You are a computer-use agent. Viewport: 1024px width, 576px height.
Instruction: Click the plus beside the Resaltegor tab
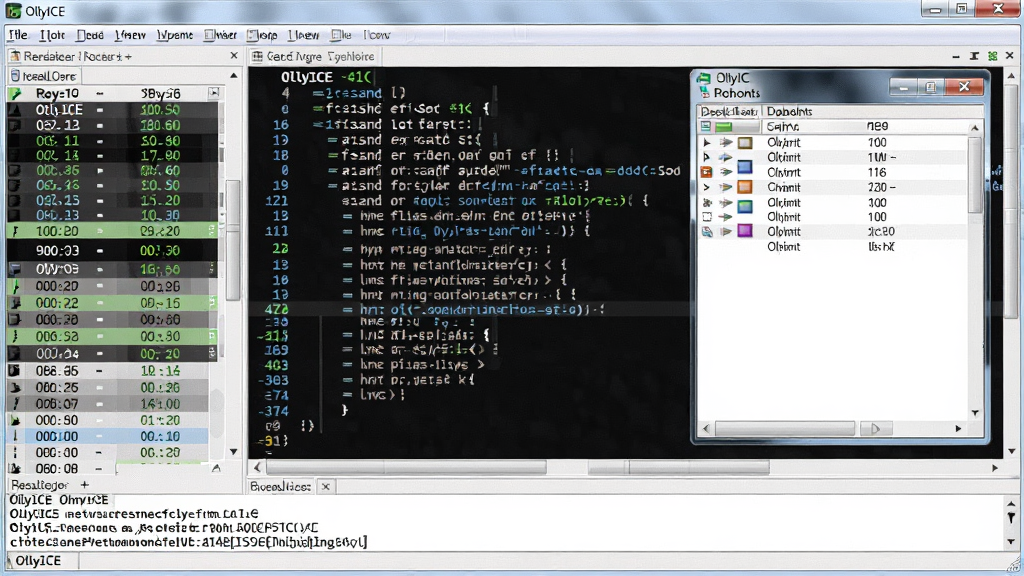pos(84,485)
